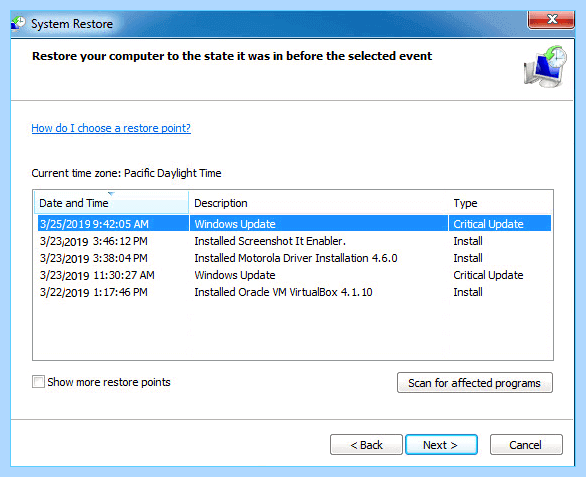Click Critical Update type for 11:30:27 AM row
Screen dimensions: 586x477
pyautogui.click(x=488, y=275)
